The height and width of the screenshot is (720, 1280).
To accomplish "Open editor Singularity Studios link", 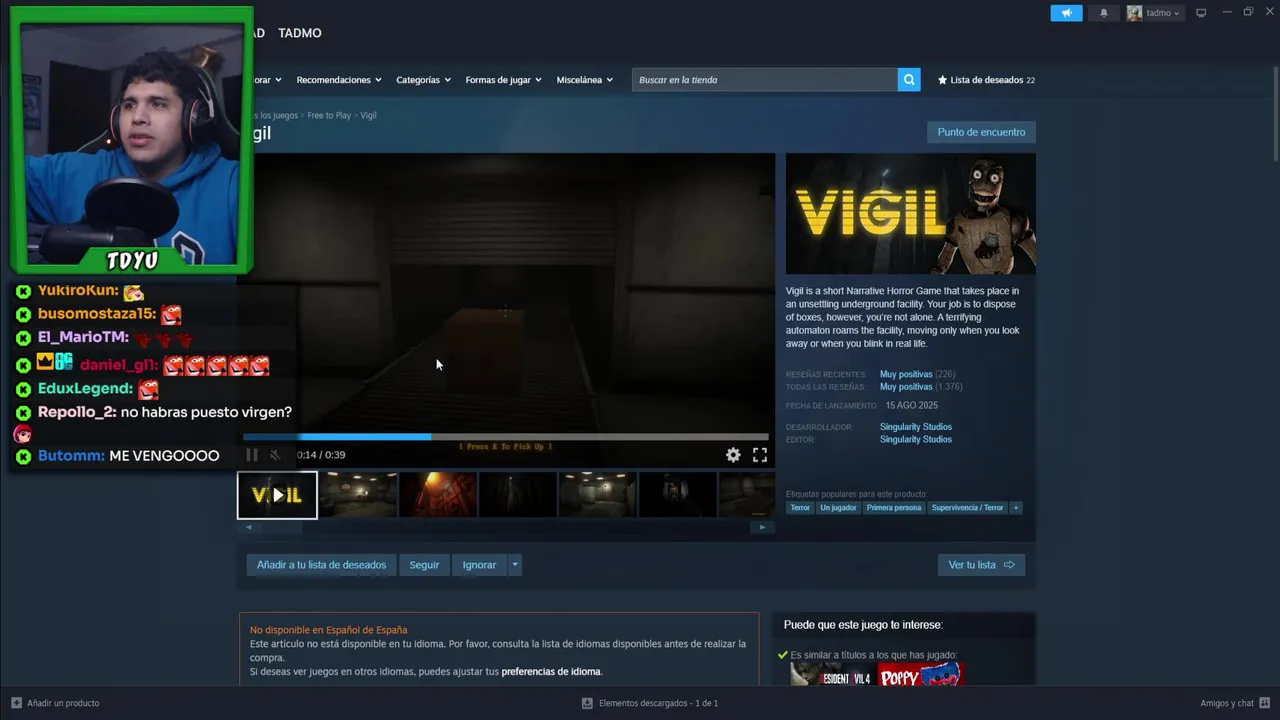I will [916, 440].
